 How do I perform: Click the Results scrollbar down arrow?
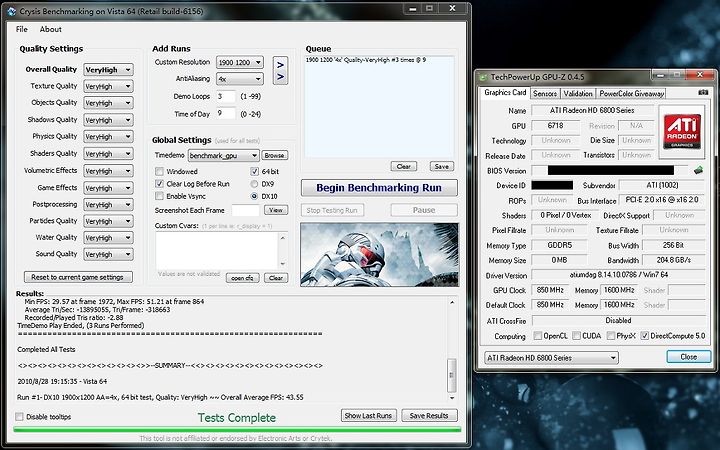click(x=452, y=398)
